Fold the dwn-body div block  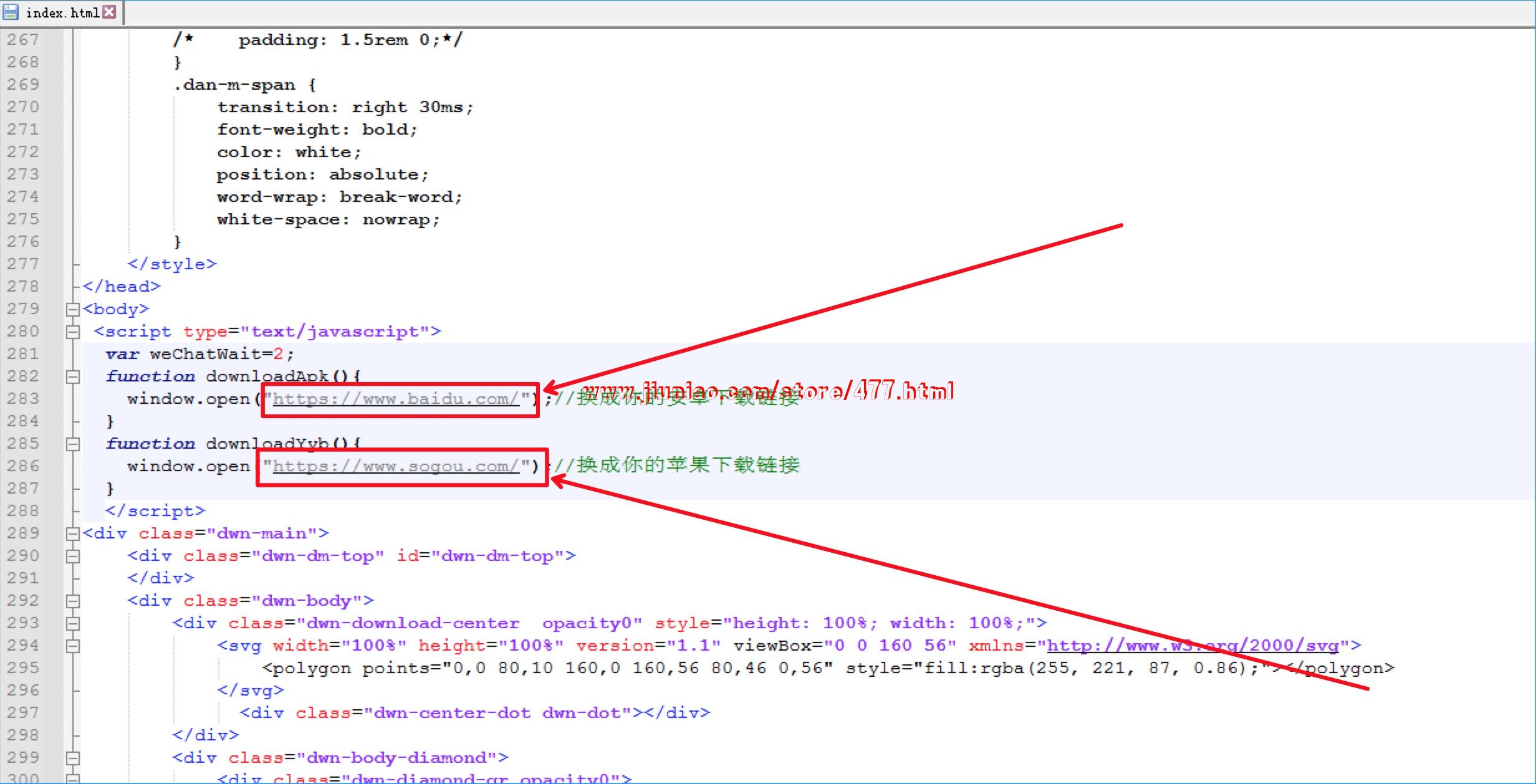tap(73, 601)
